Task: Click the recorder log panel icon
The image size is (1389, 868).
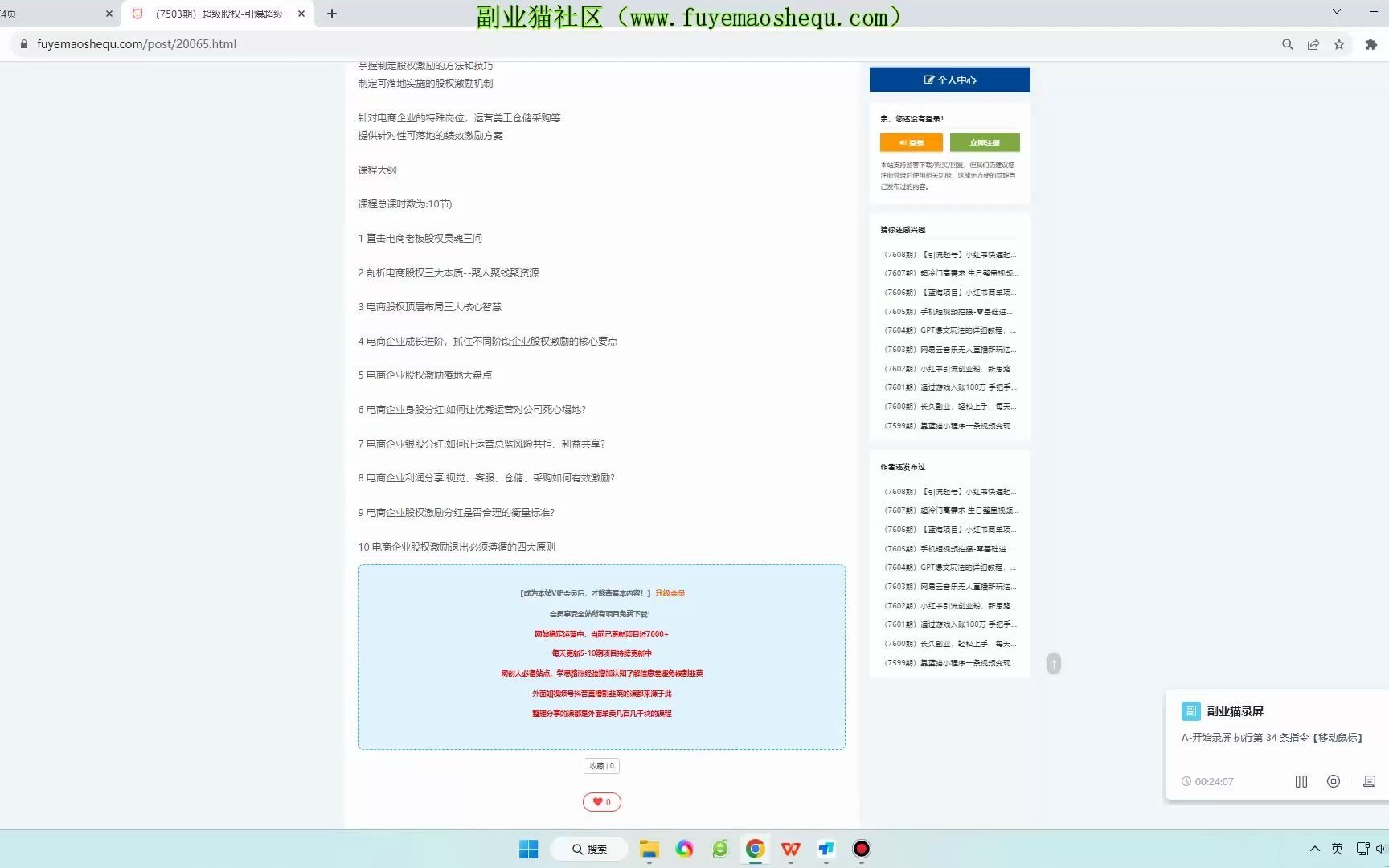Action: [x=1370, y=781]
